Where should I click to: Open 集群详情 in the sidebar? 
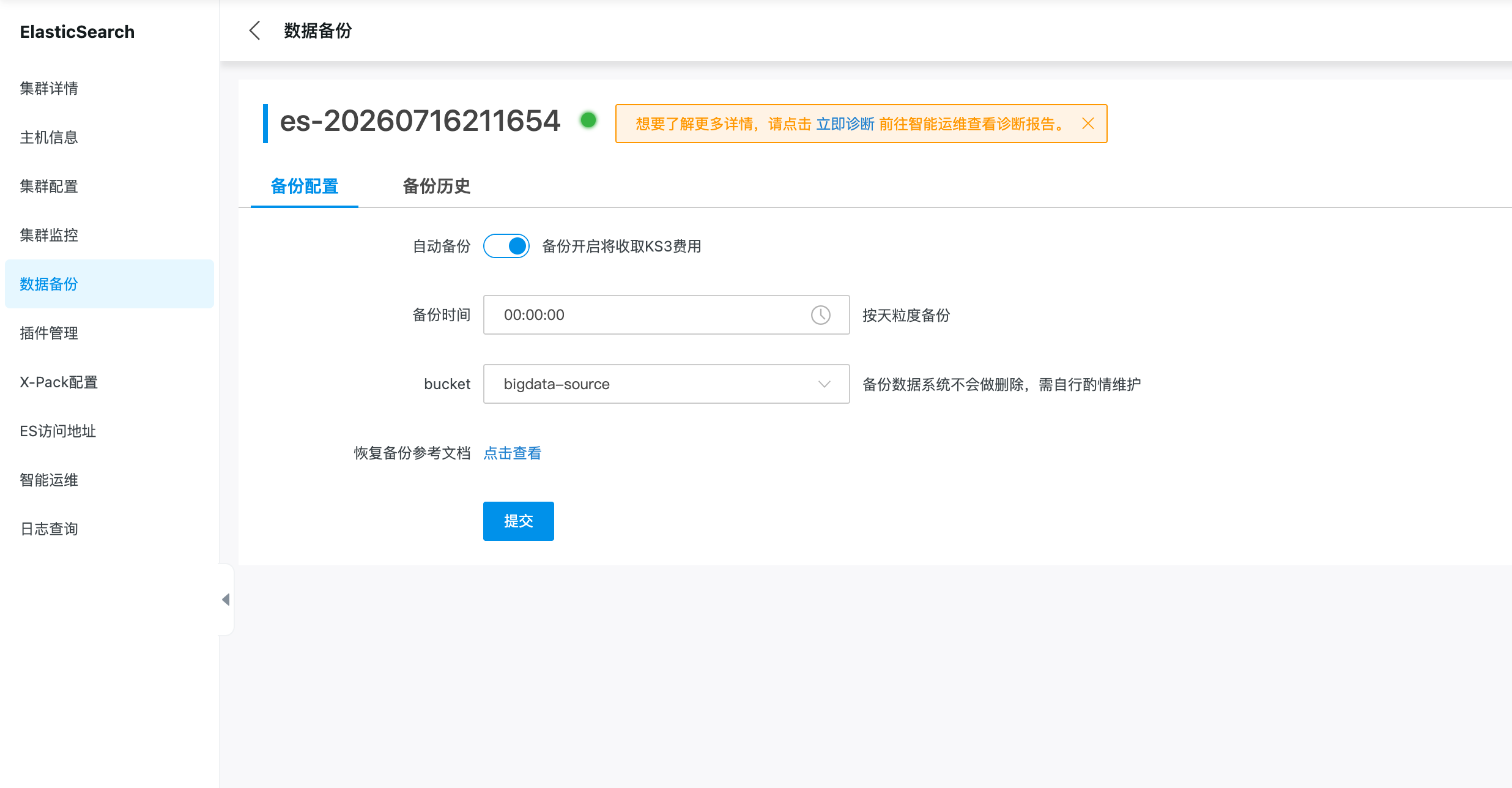(109, 88)
